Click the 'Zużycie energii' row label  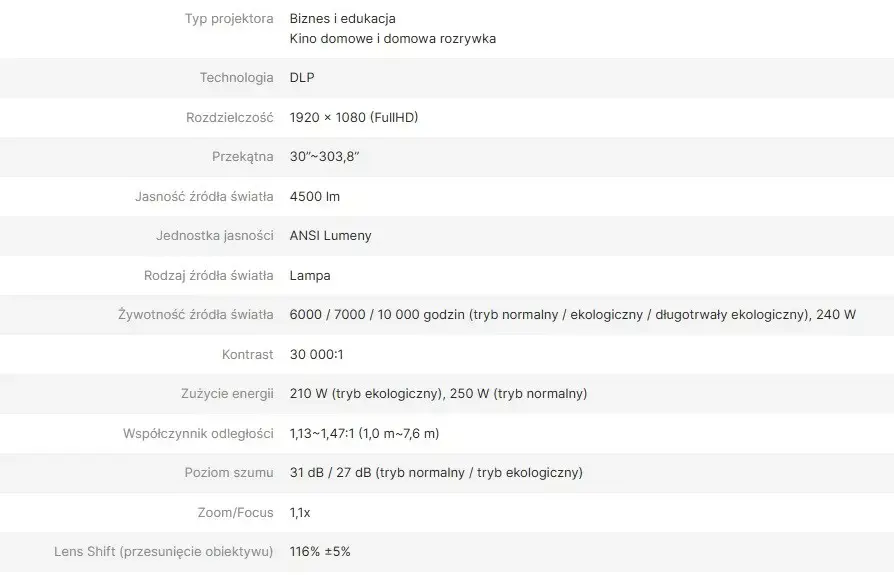(x=224, y=394)
